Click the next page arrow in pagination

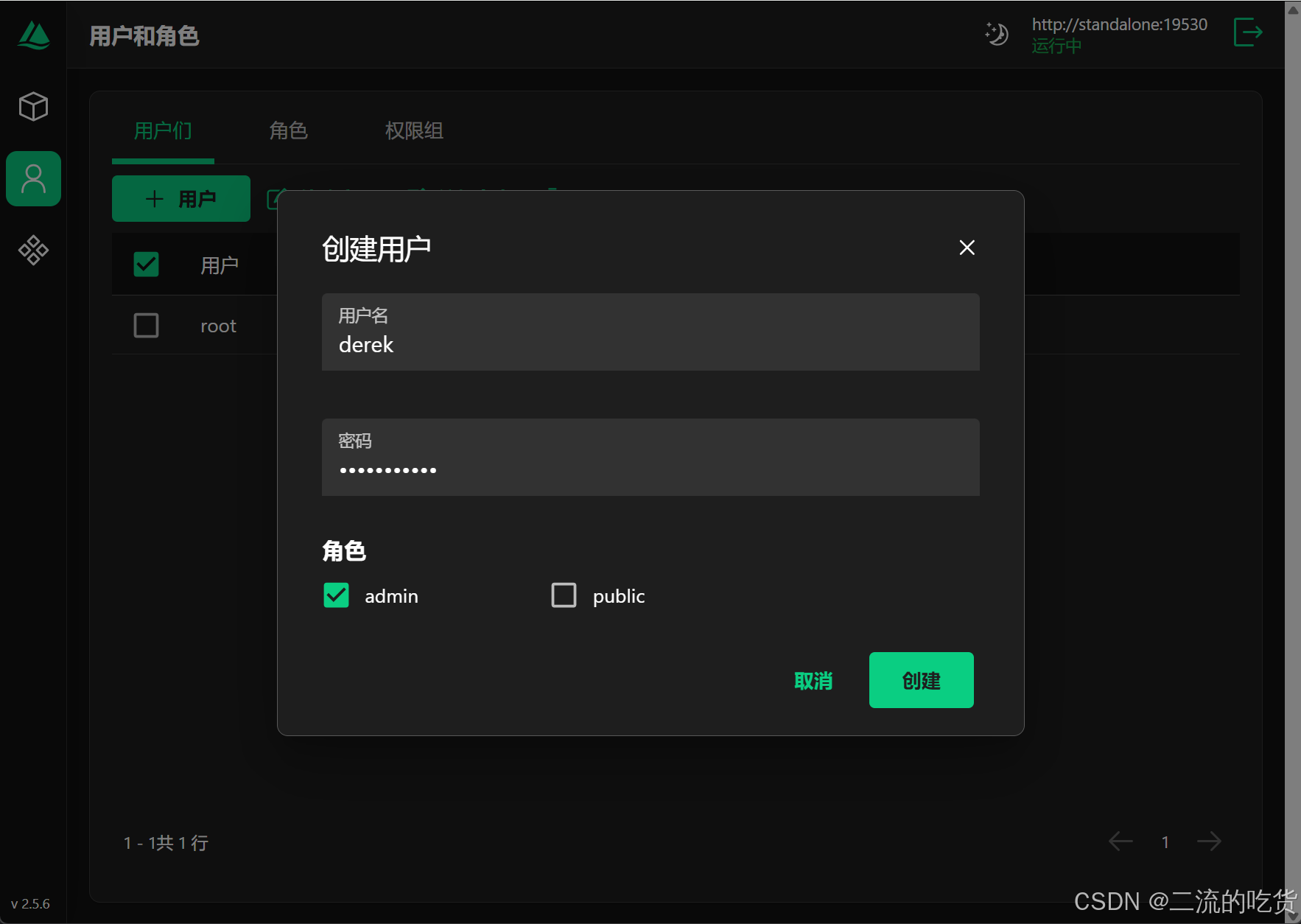(x=1210, y=841)
